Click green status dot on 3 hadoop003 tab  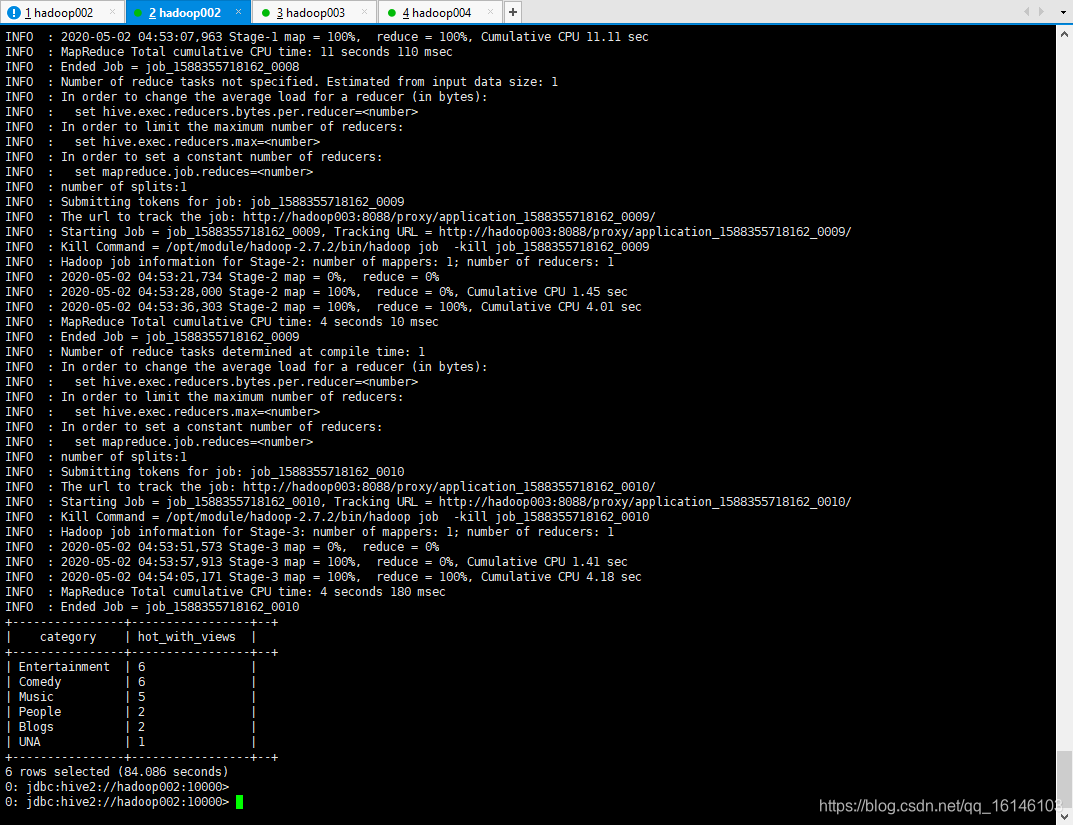point(266,12)
